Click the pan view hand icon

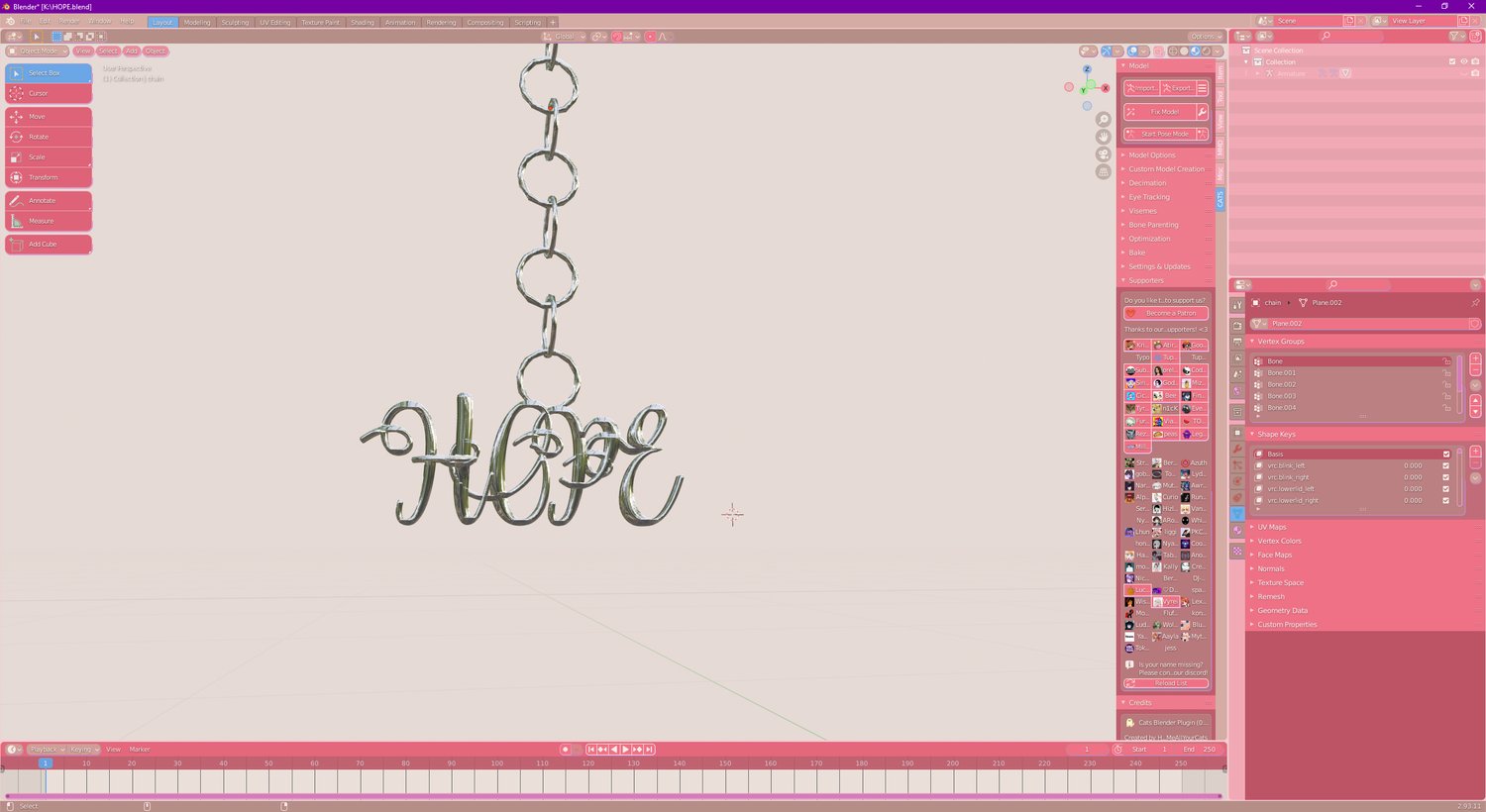1104,137
